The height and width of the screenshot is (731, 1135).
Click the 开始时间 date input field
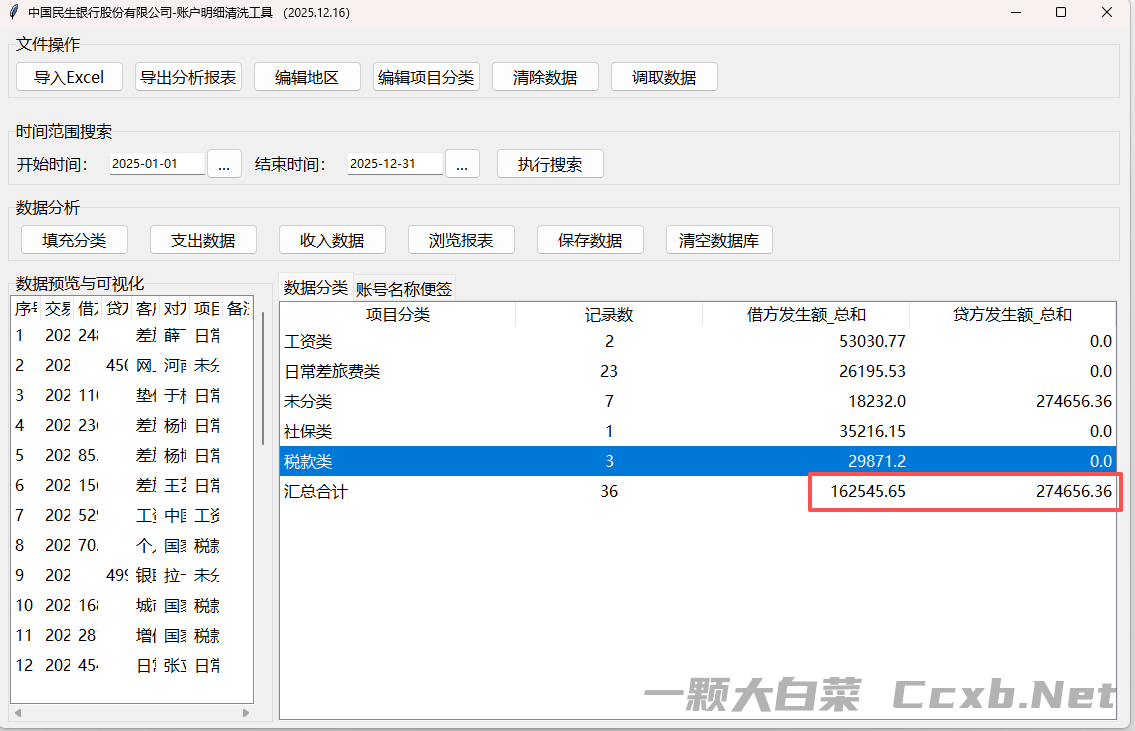pyautogui.click(x=157, y=164)
